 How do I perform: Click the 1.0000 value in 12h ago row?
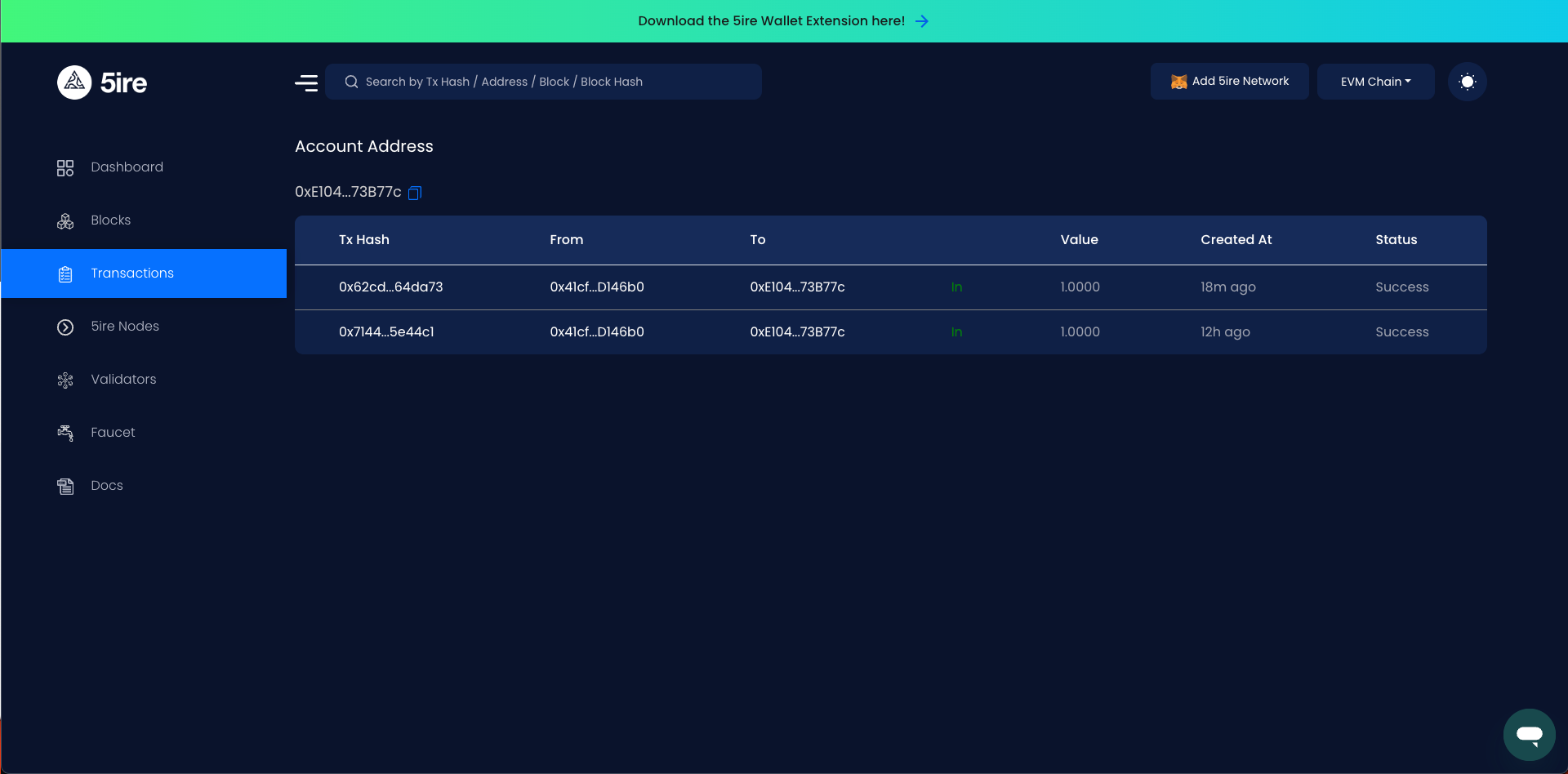[x=1080, y=332]
